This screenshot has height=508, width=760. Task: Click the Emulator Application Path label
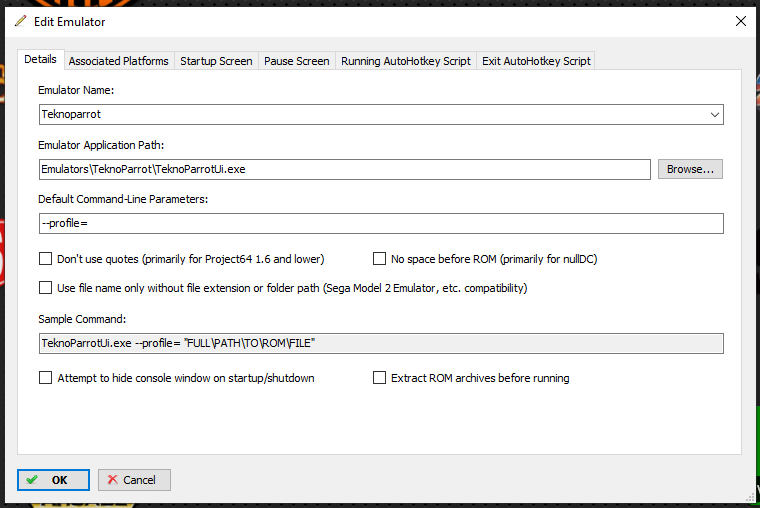[x=101, y=145]
